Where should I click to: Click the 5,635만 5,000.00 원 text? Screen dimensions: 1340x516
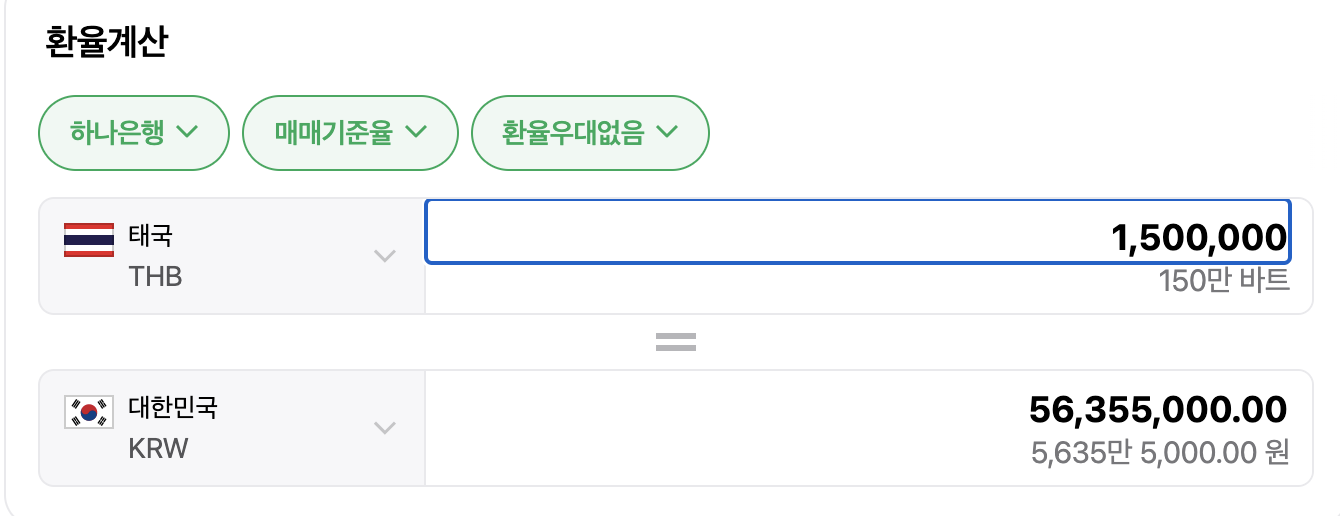1160,453
